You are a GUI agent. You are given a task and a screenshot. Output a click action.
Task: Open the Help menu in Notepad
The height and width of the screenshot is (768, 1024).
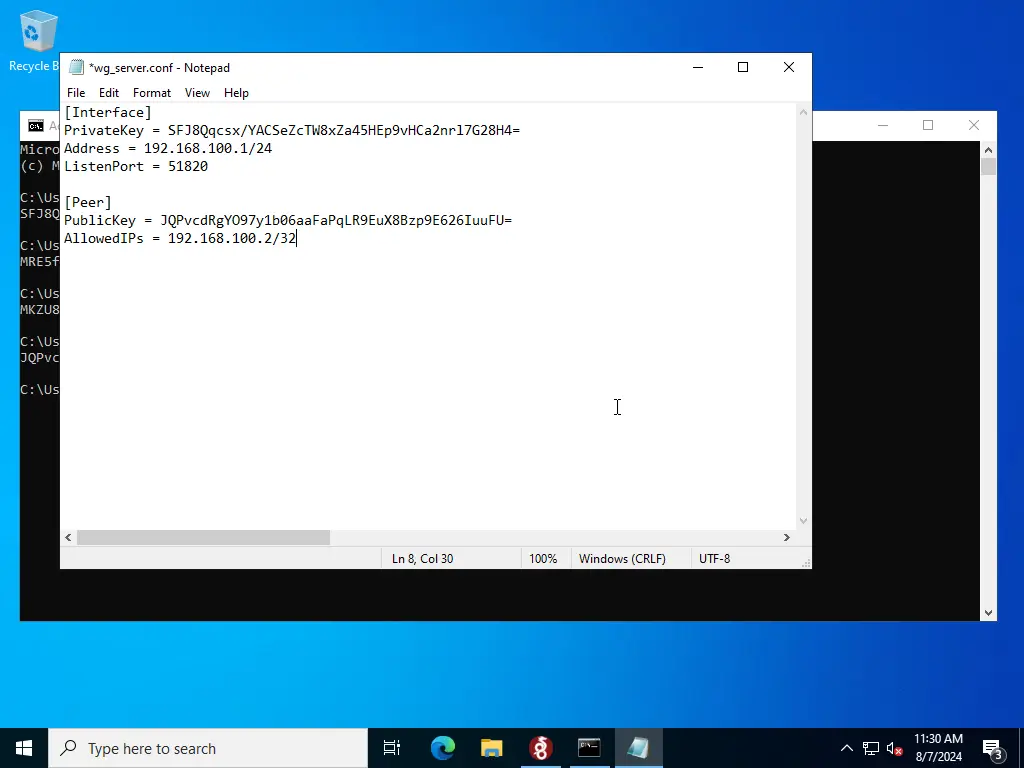[x=236, y=93]
